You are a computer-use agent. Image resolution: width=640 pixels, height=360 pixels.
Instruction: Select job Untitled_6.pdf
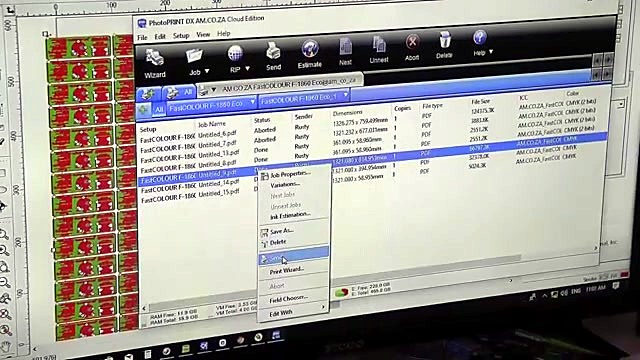(217, 134)
